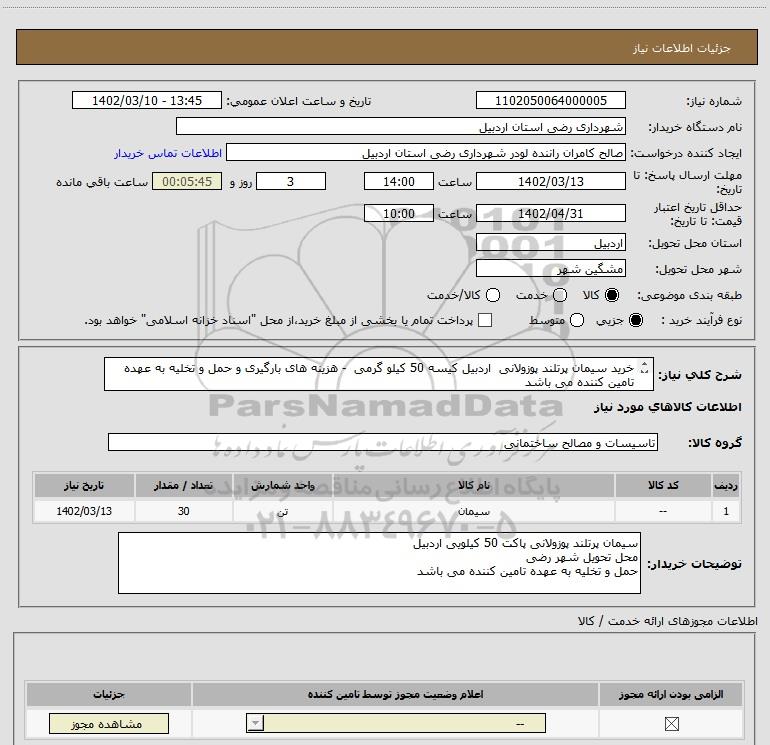Open اطلاعات تماس خریدار link
Screen dimensions: 770x745
[168, 153]
